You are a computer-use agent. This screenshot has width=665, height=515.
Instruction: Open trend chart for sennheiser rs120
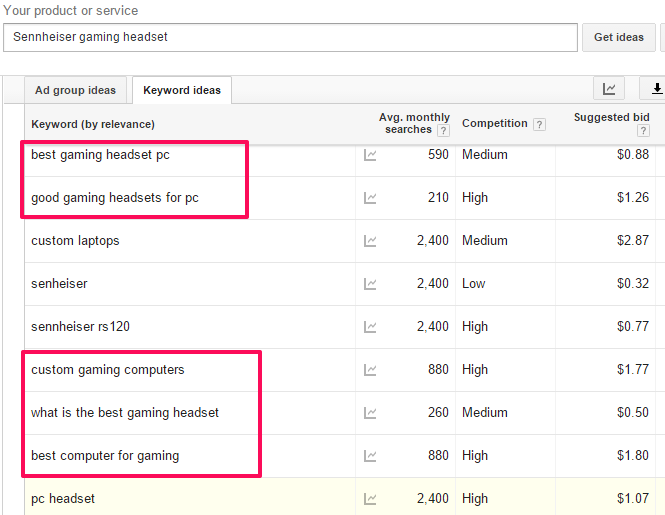point(370,327)
